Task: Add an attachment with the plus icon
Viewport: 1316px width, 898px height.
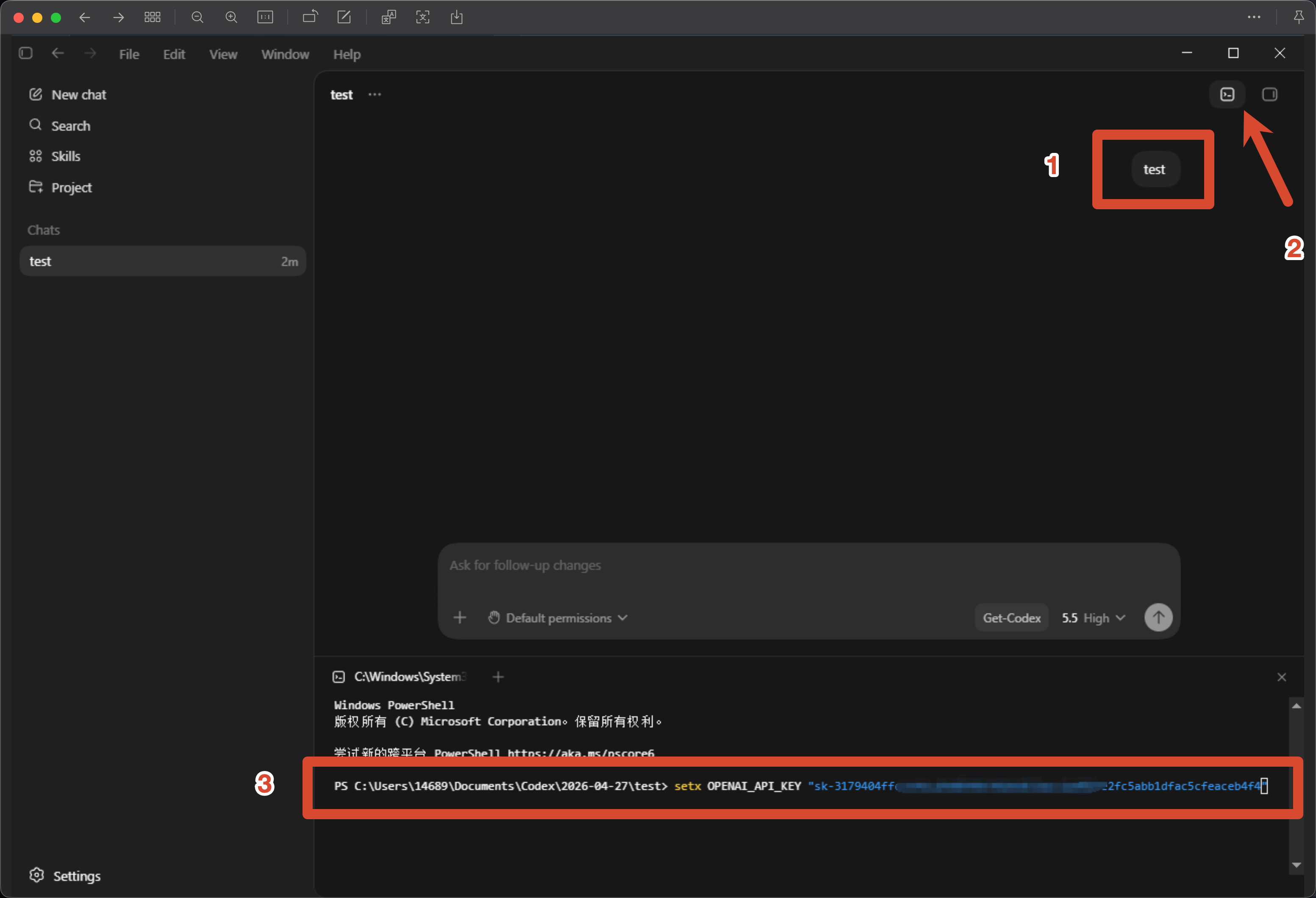Action: coord(460,618)
